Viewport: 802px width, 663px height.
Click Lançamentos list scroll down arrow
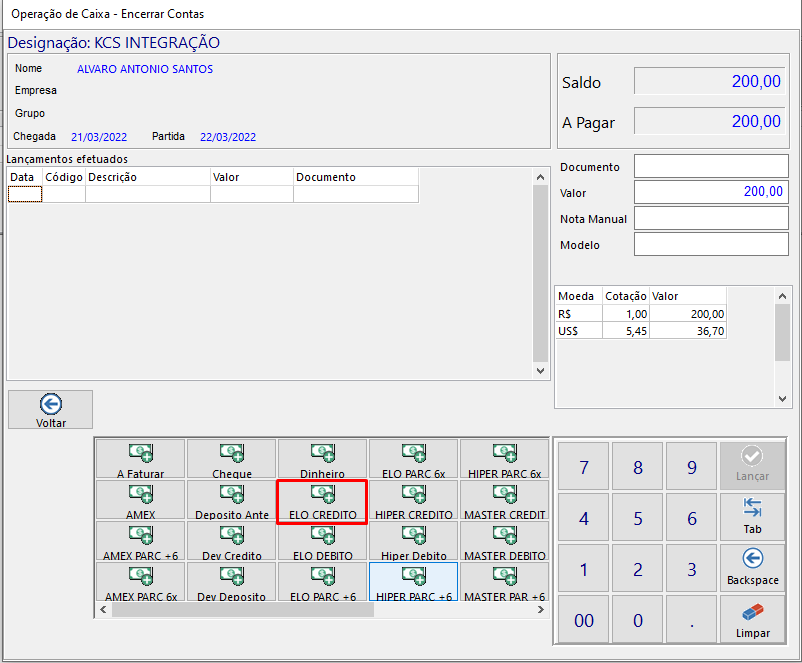pos(541,371)
